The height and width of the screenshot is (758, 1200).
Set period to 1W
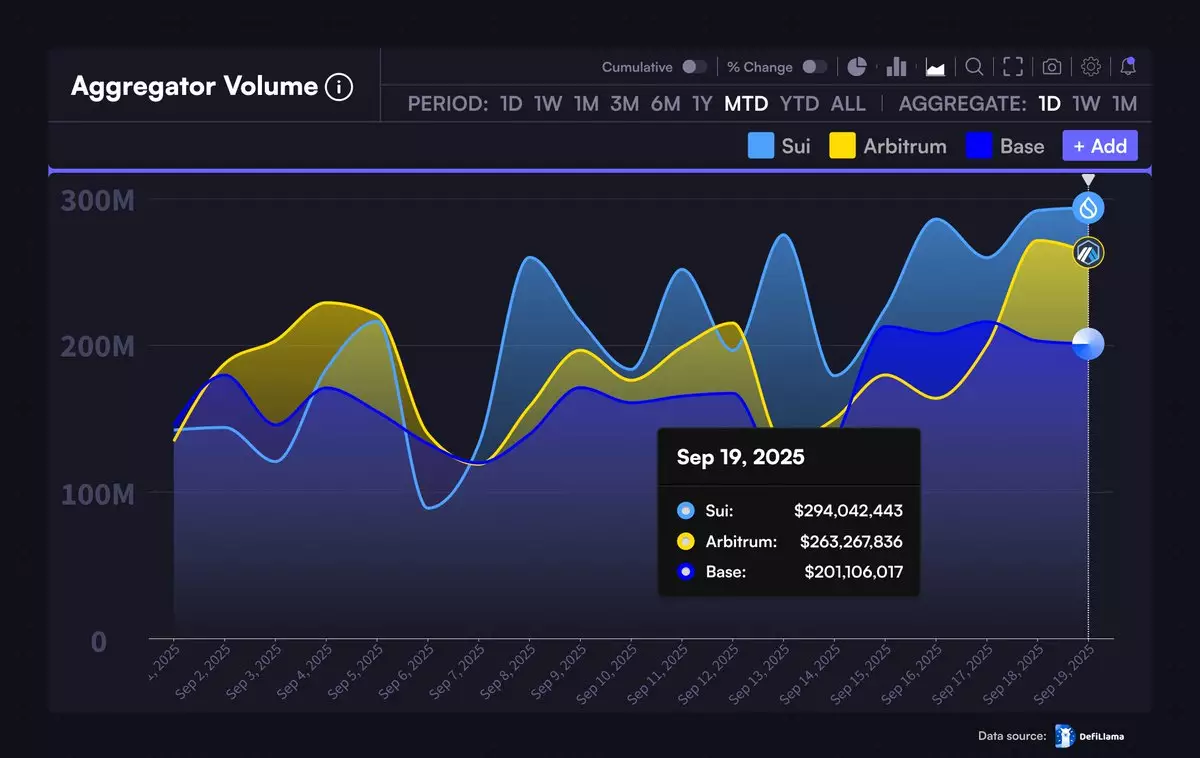[x=547, y=104]
